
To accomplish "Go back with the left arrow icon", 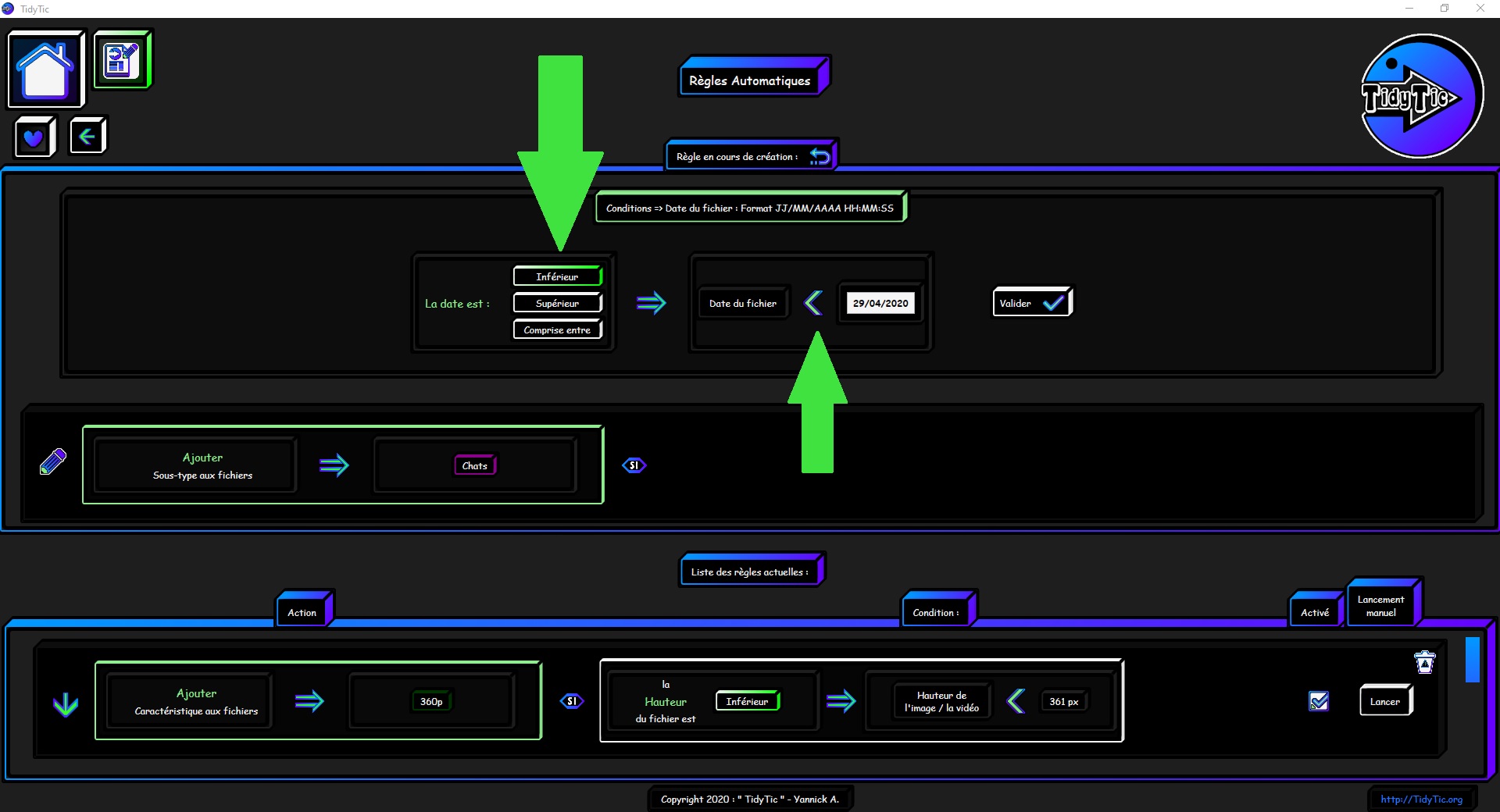I will (x=87, y=137).
